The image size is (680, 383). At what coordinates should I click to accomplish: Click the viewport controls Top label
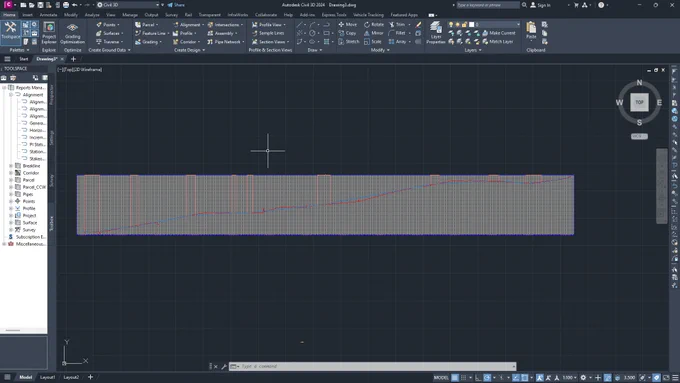[x=69, y=69]
